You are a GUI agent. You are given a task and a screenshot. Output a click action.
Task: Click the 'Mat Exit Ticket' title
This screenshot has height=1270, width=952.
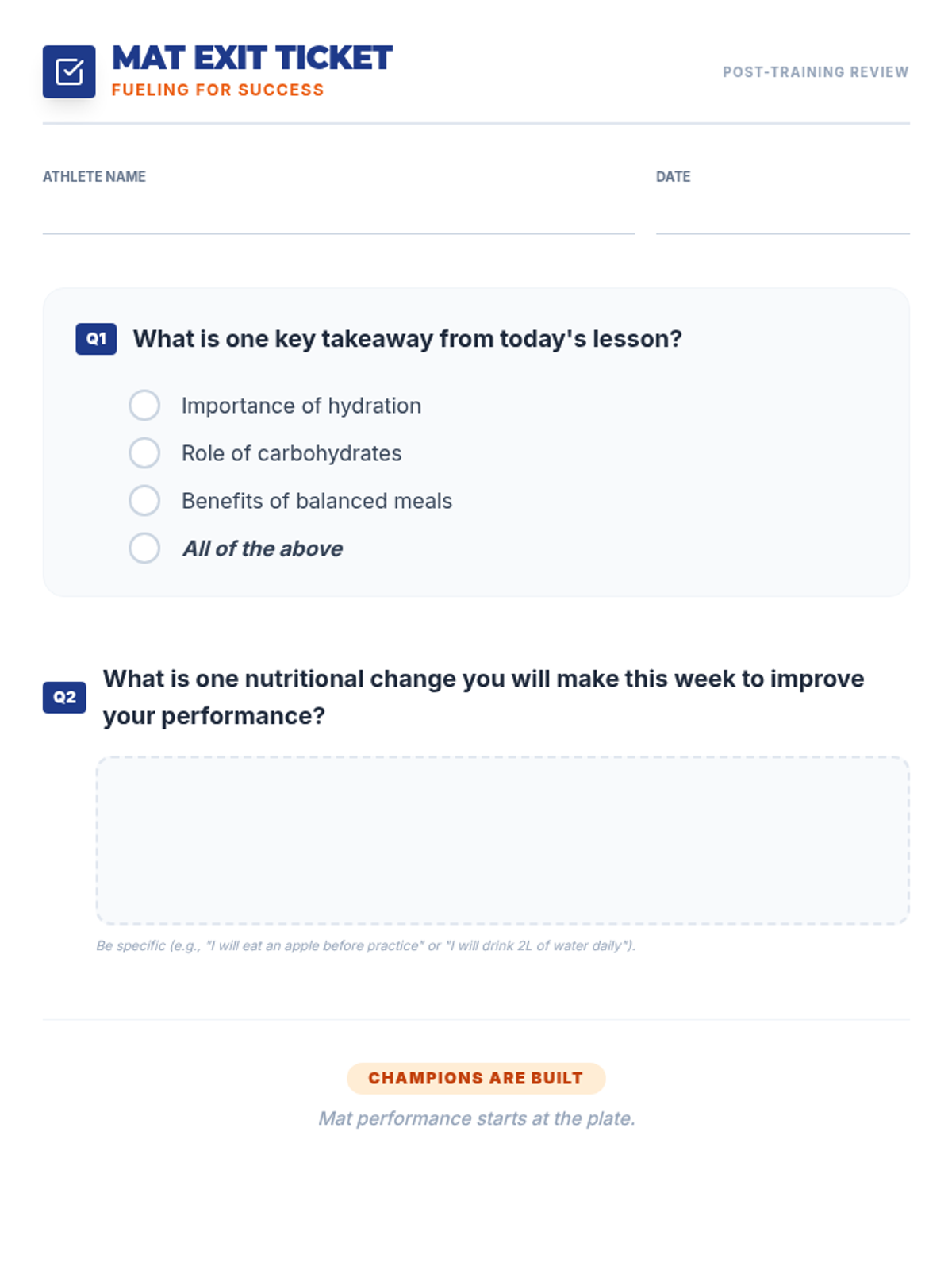(x=252, y=58)
